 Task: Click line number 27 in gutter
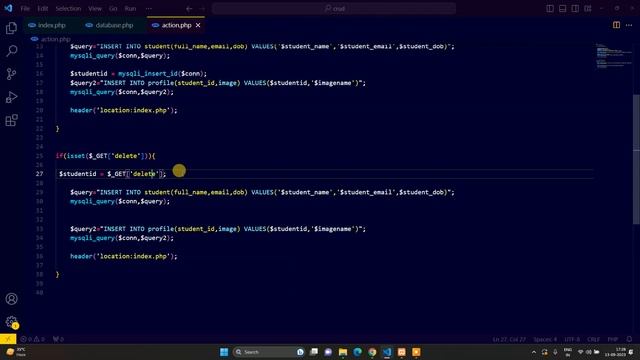(39, 173)
